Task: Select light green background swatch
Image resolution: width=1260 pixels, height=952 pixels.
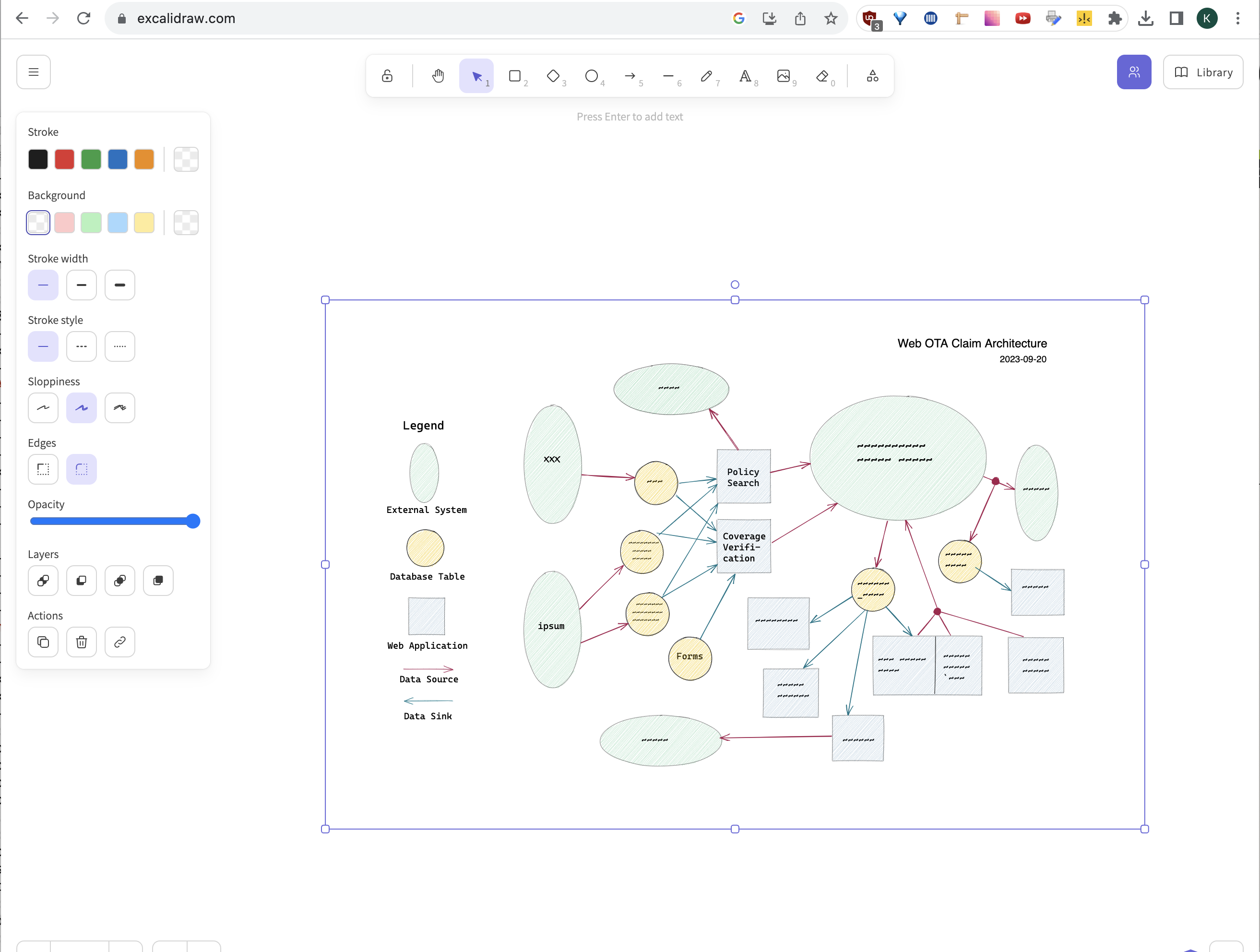Action: 91,222
